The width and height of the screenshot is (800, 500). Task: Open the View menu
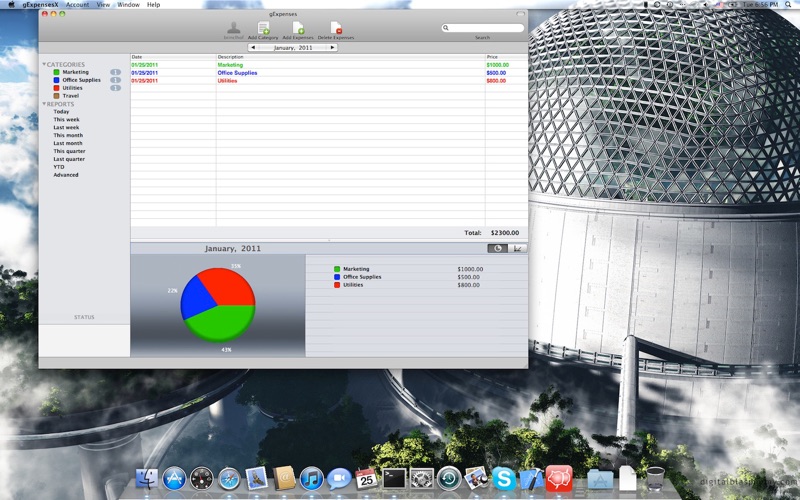[103, 5]
